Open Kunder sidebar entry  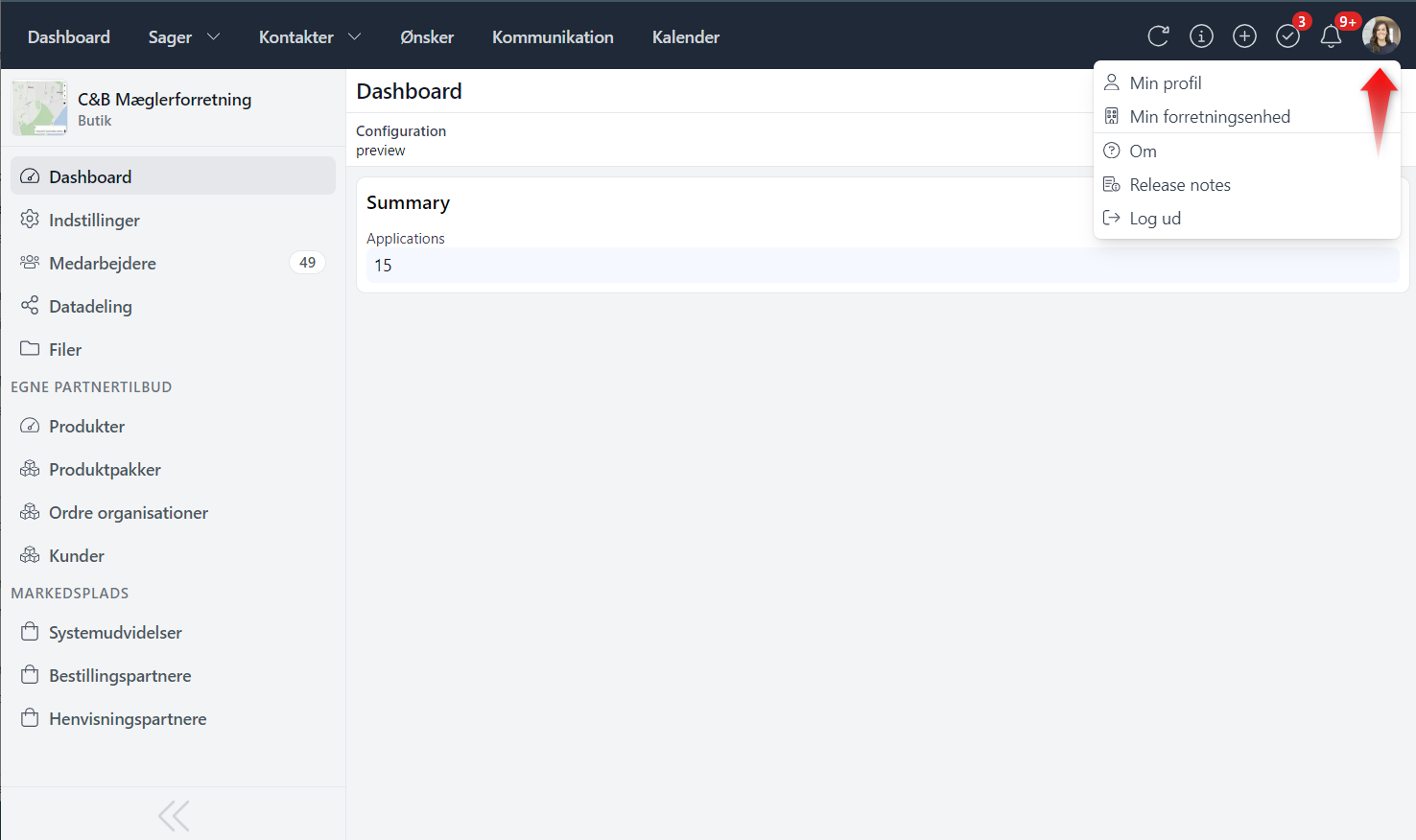pos(173,555)
